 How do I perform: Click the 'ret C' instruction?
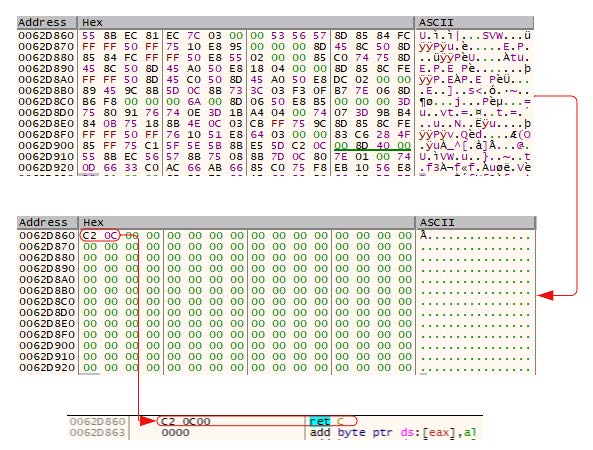pyautogui.click(x=327, y=421)
